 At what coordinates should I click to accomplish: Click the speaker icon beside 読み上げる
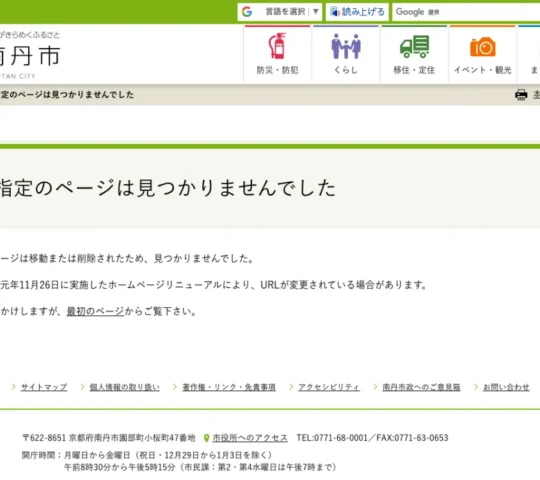point(335,12)
